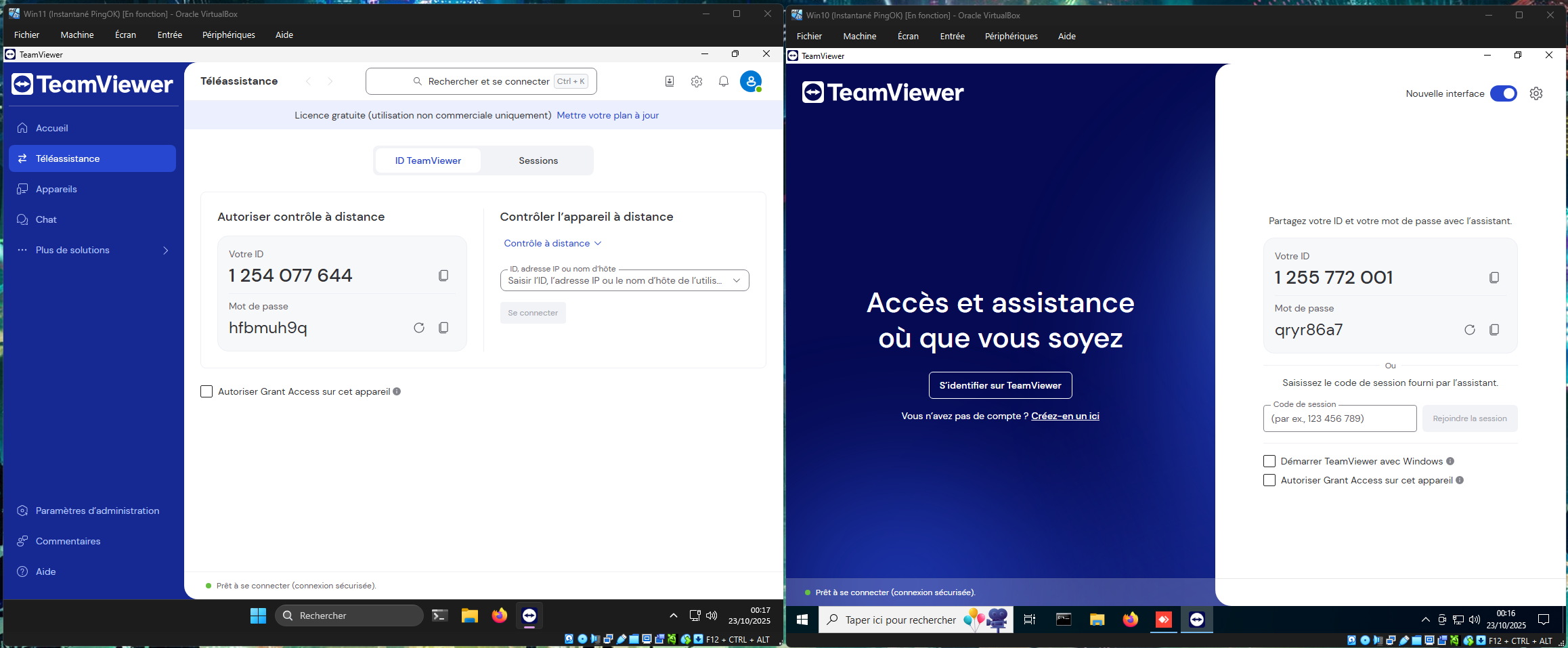Open the settings gear beside Nouvelle interface
This screenshot has width=1568, height=648.
point(1536,93)
